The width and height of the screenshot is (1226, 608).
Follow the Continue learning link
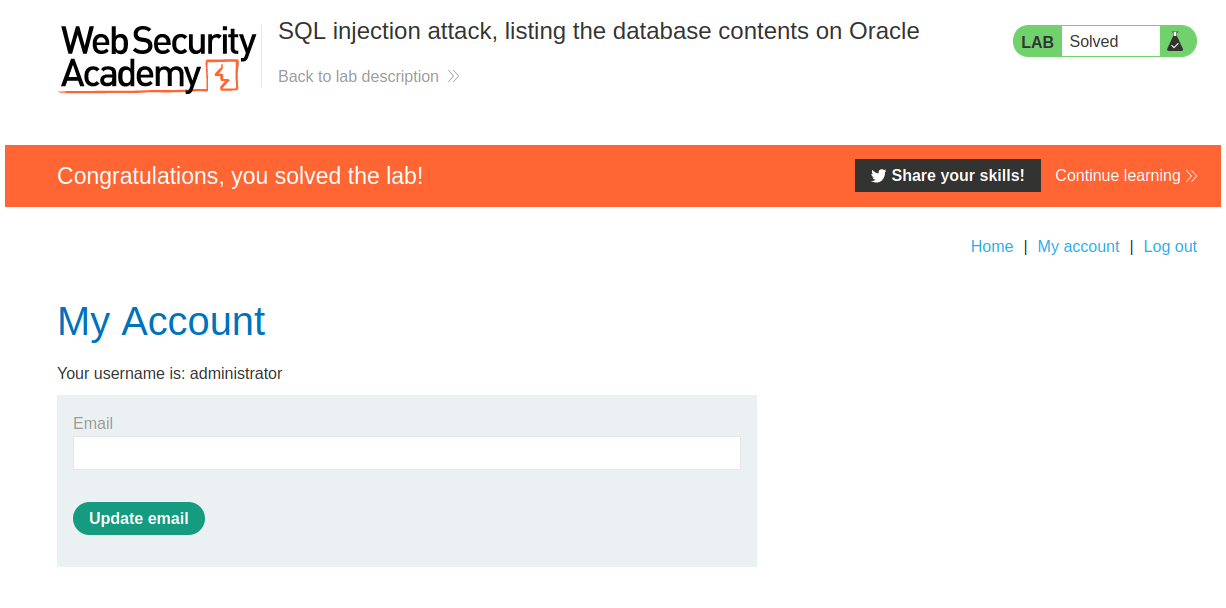pyautogui.click(x=1117, y=176)
